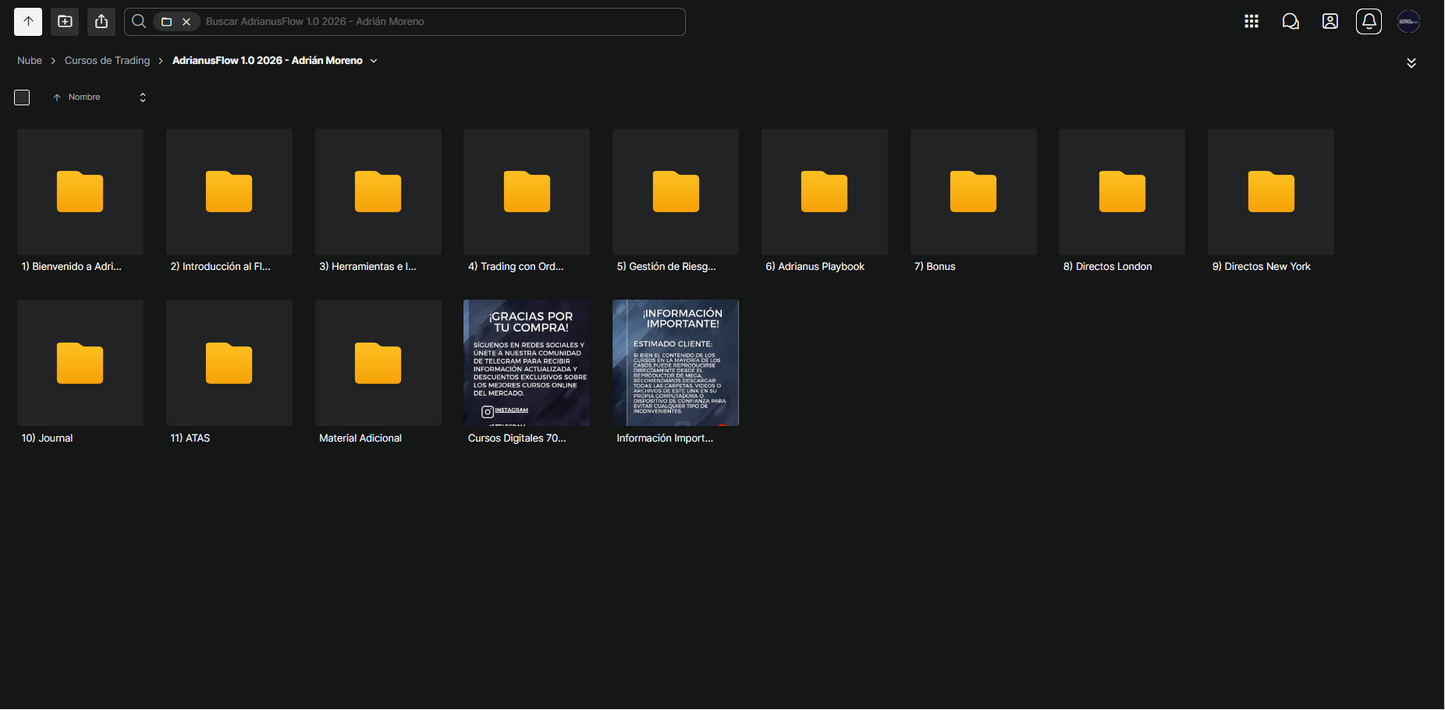
Task: Click the share folder icon
Action: coord(101,21)
